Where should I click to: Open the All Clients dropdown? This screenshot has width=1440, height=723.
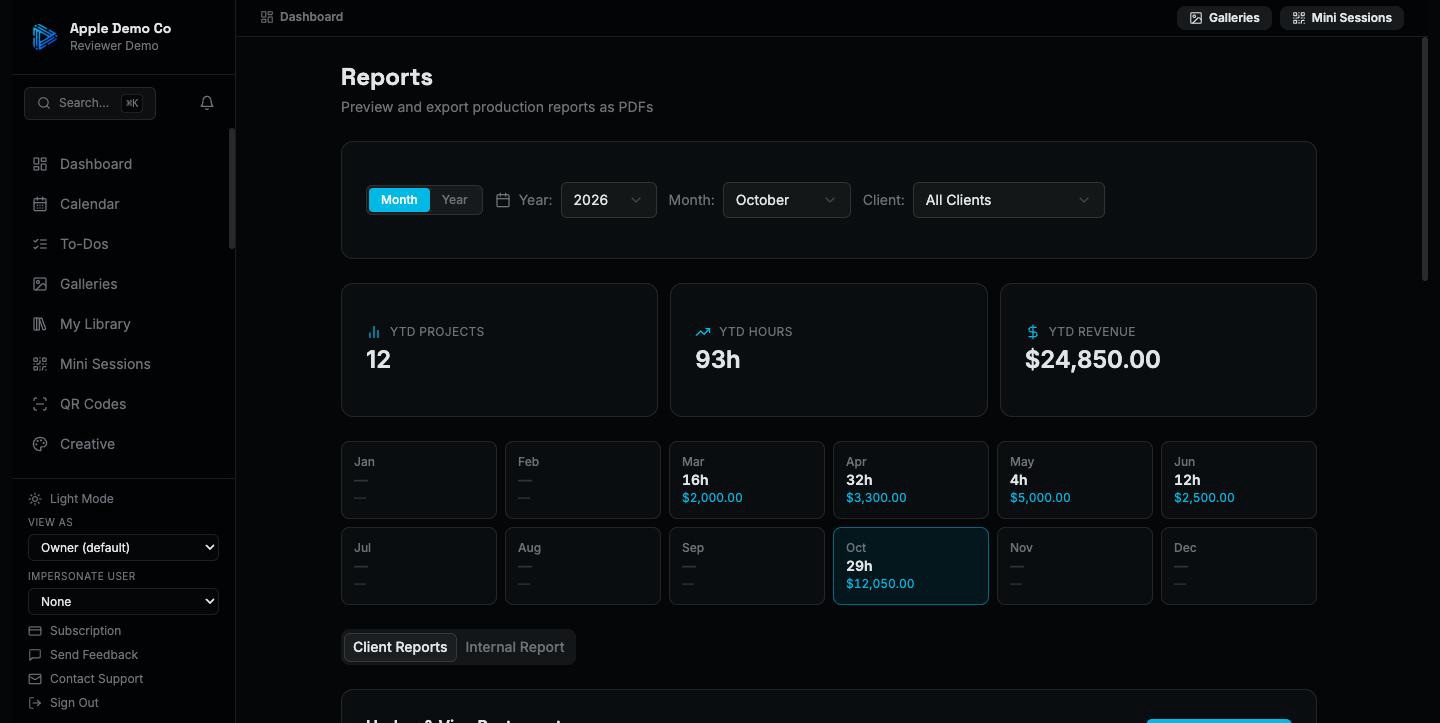[x=1009, y=200]
